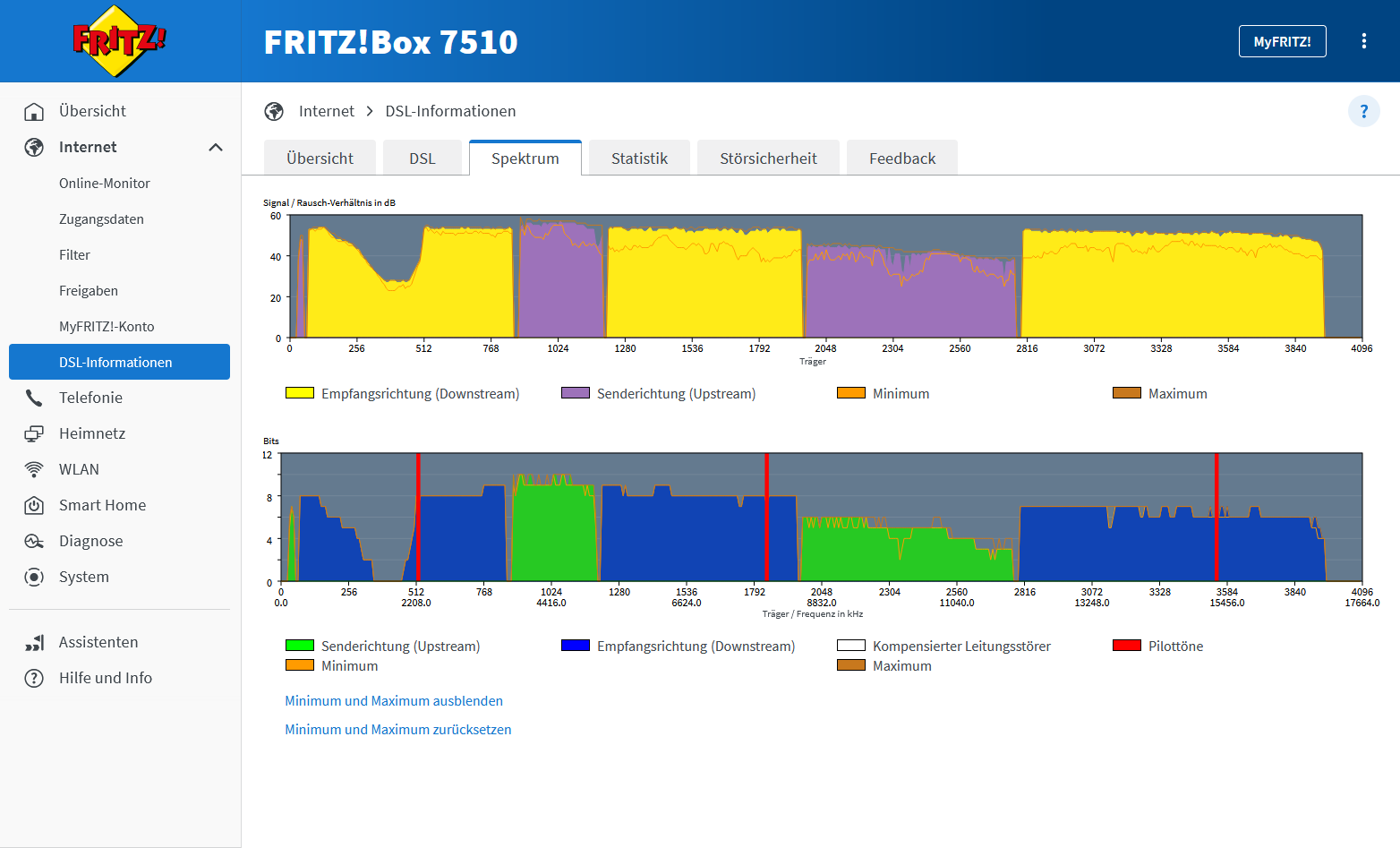Click the Telefonie phone icon
This screenshot has height=848, width=1400.
coord(34,398)
